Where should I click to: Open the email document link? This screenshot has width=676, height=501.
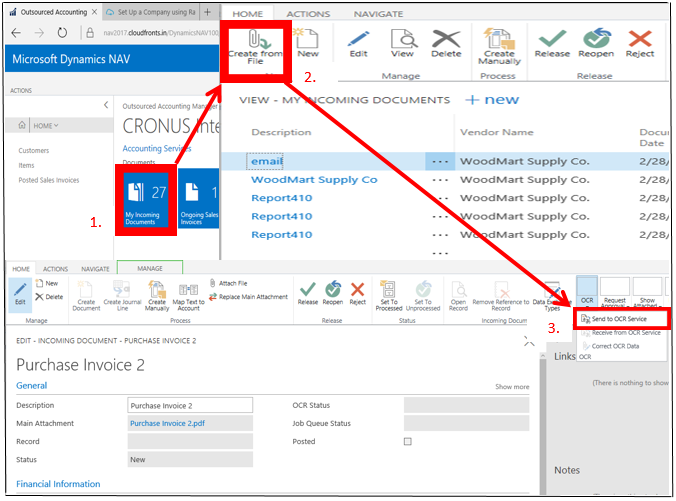tap(266, 161)
